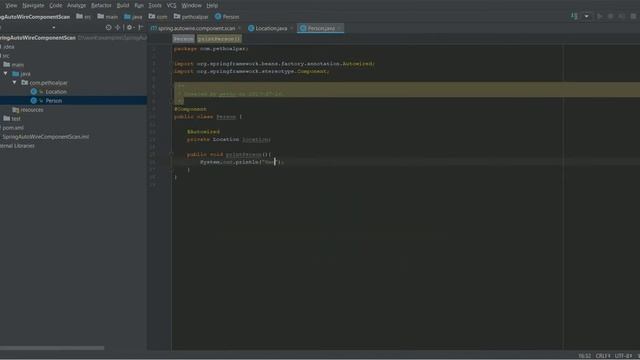The height and width of the screenshot is (360, 640).
Task: Click the java breadcrumb in navigation bar
Action: pos(133,17)
